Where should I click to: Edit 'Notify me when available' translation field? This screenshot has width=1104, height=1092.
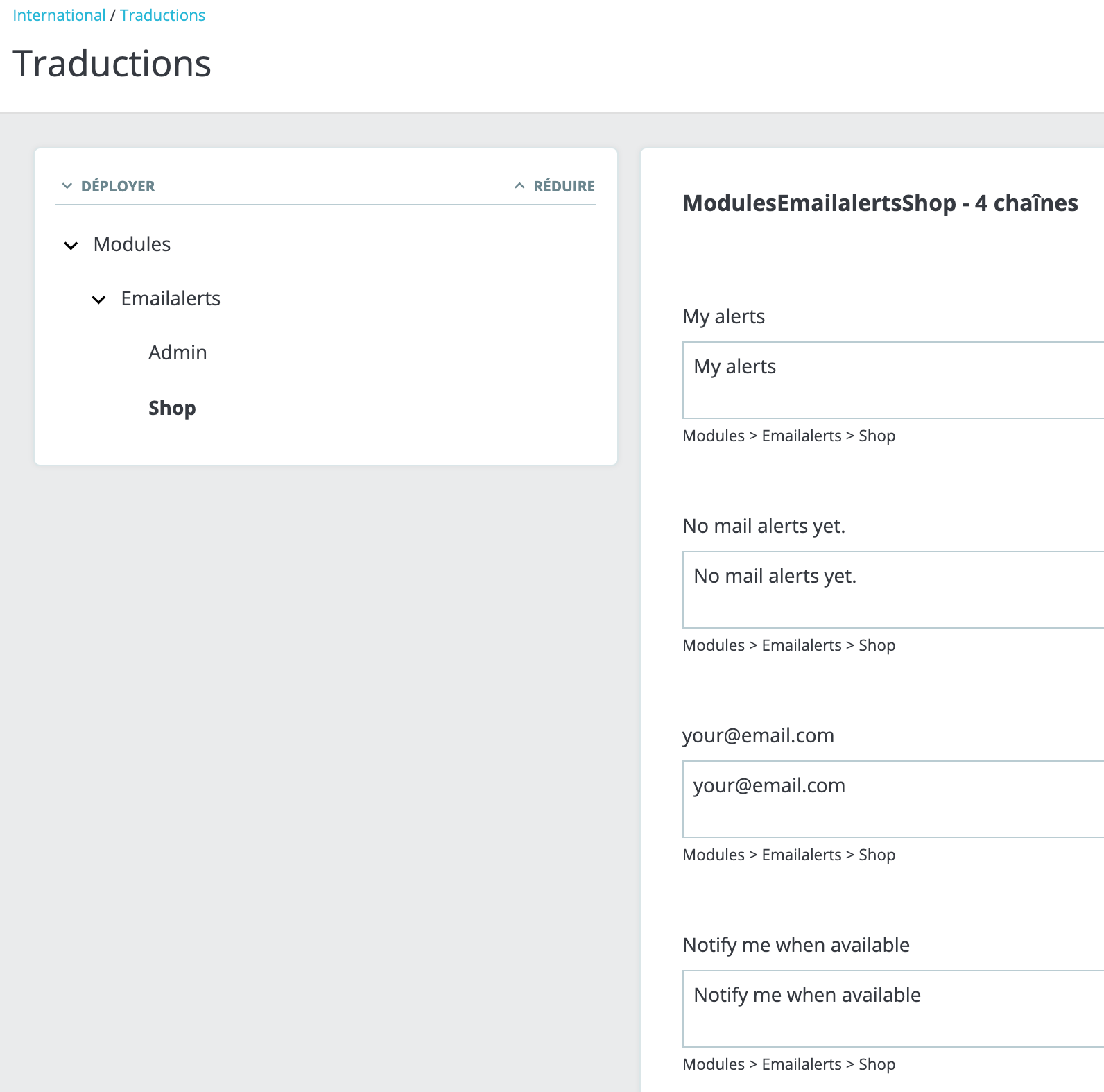(893, 1009)
